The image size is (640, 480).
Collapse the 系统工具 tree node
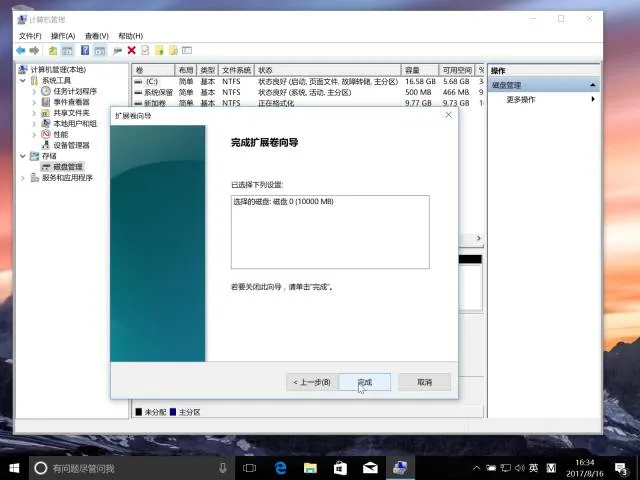[x=23, y=80]
